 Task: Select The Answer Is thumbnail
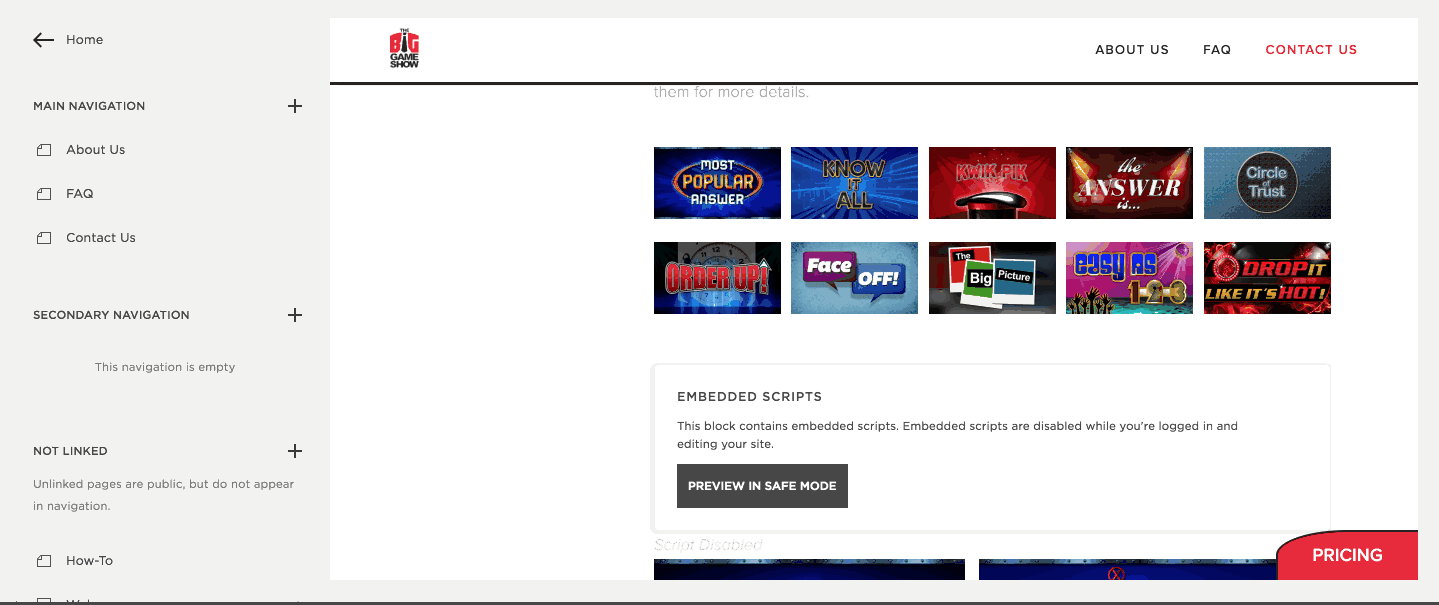point(1129,183)
